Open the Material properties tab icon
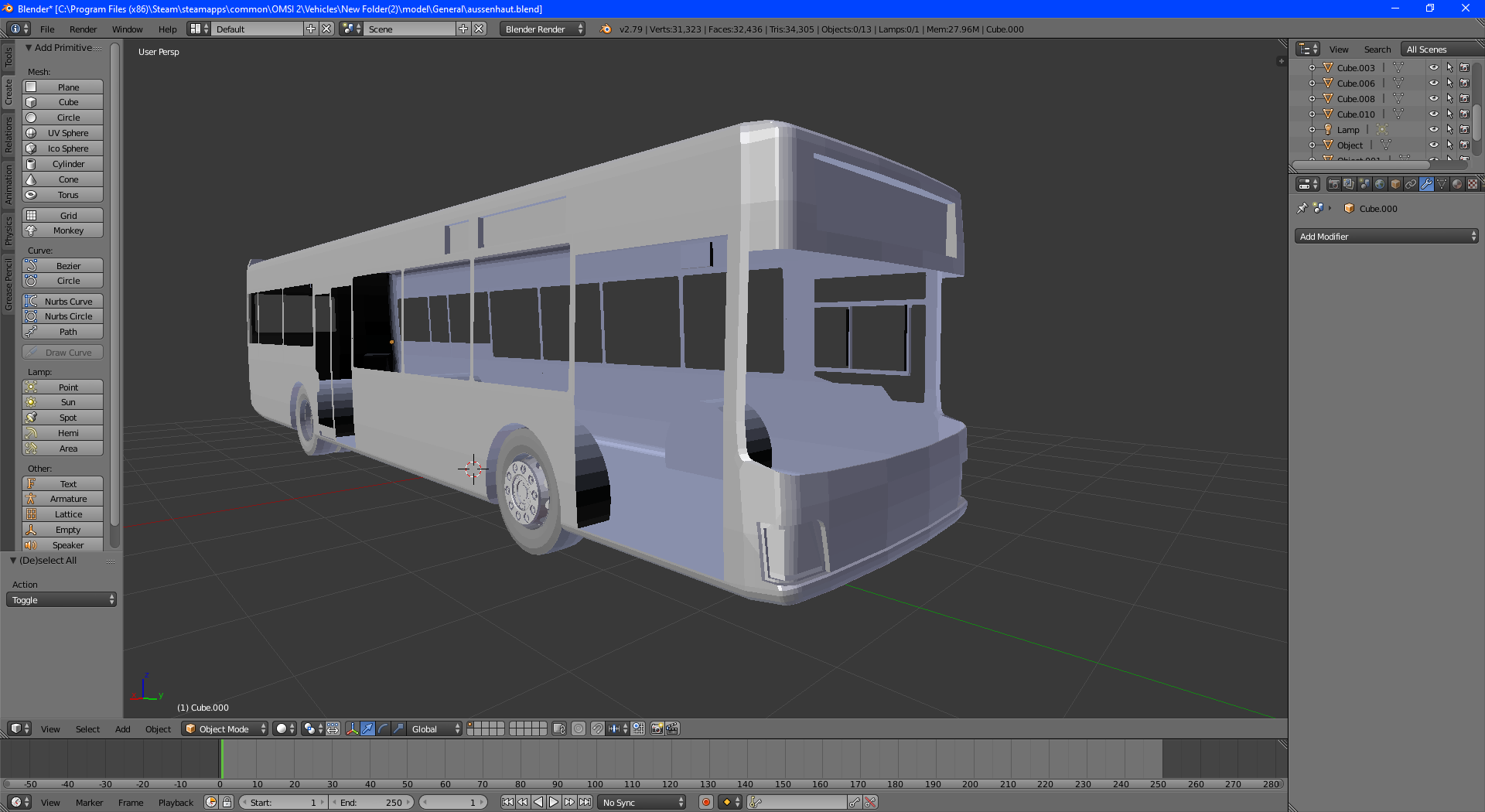This screenshot has width=1485, height=812. [x=1457, y=184]
